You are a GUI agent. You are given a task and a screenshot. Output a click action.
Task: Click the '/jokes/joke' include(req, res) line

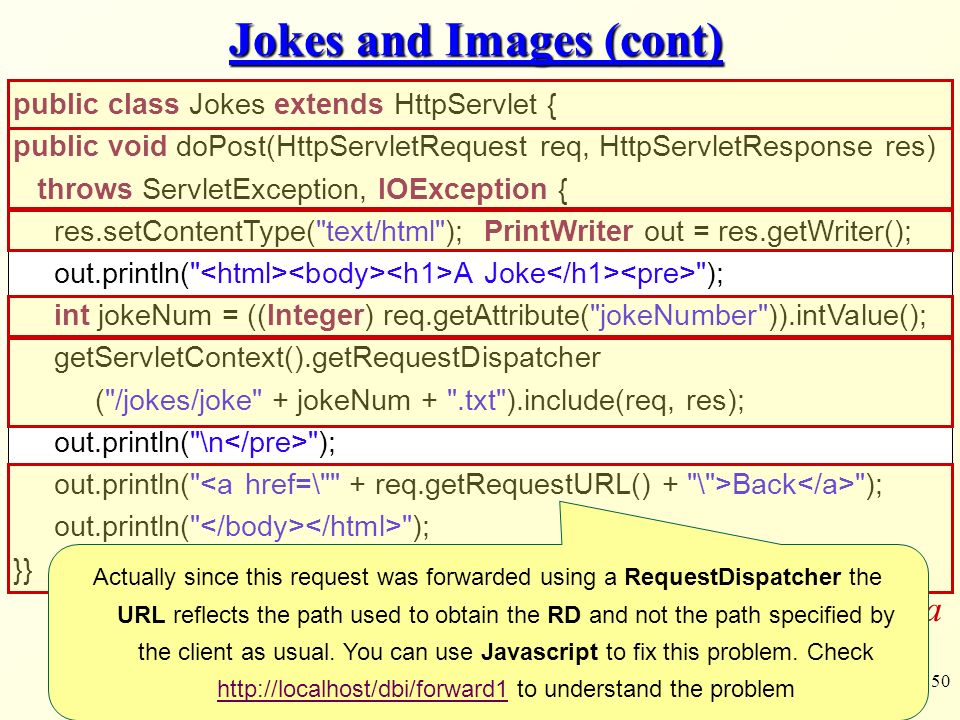click(x=420, y=401)
